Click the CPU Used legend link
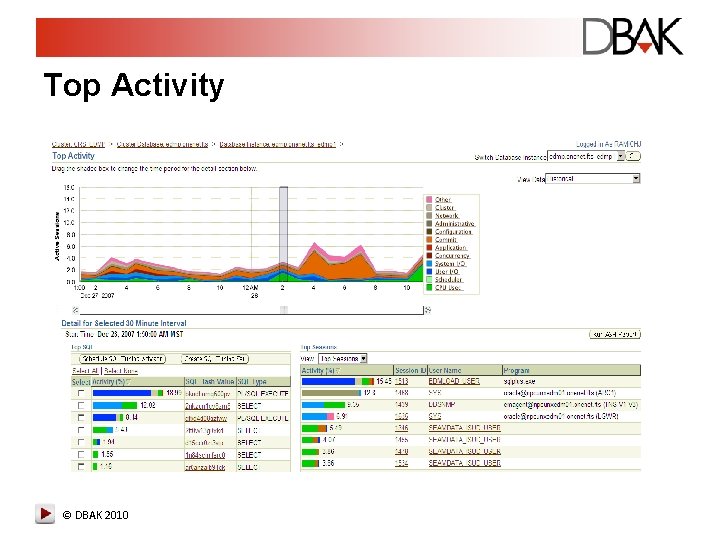This screenshot has width=720, height=540. 449,287
